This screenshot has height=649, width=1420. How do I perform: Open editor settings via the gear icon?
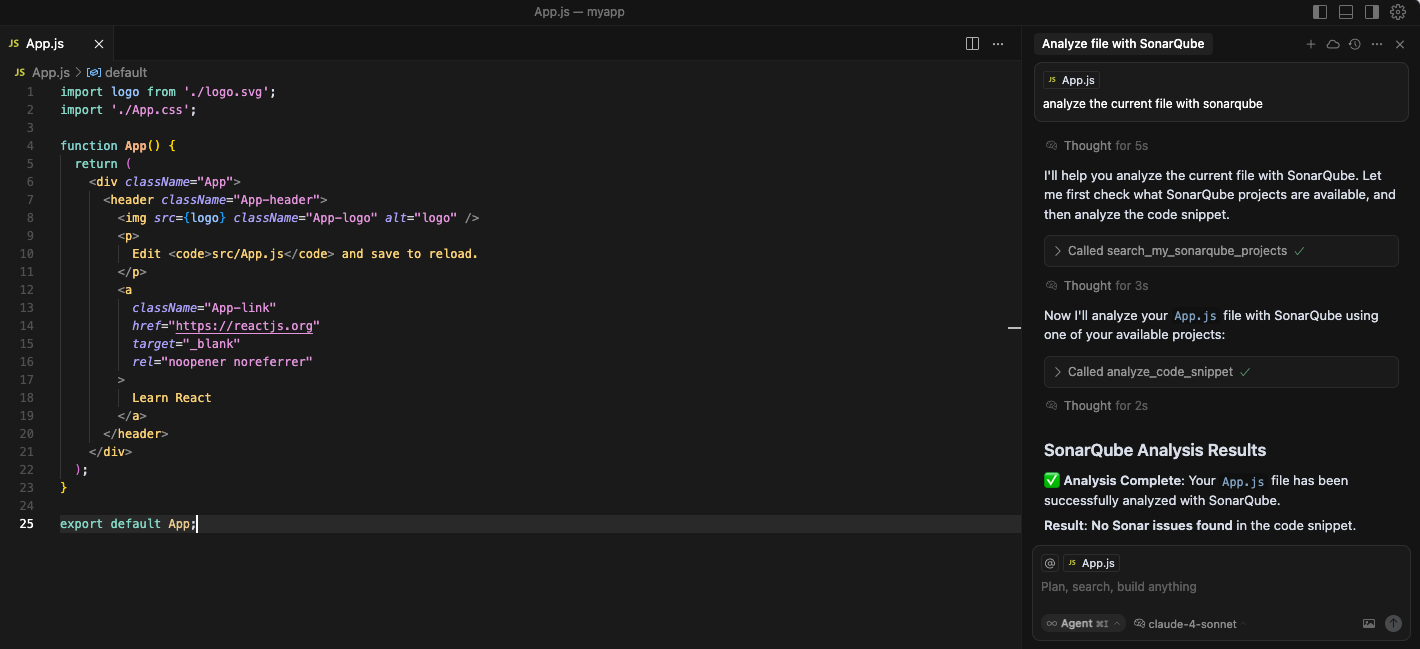pyautogui.click(x=1398, y=12)
